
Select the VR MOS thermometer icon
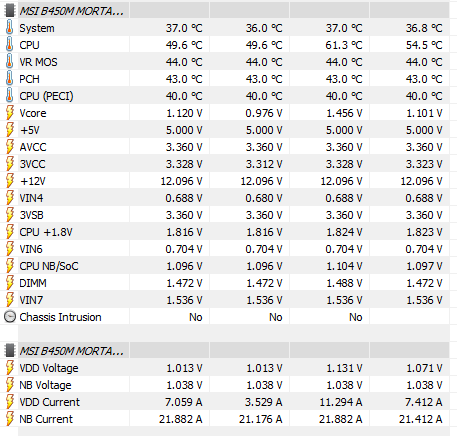[x=10, y=62]
